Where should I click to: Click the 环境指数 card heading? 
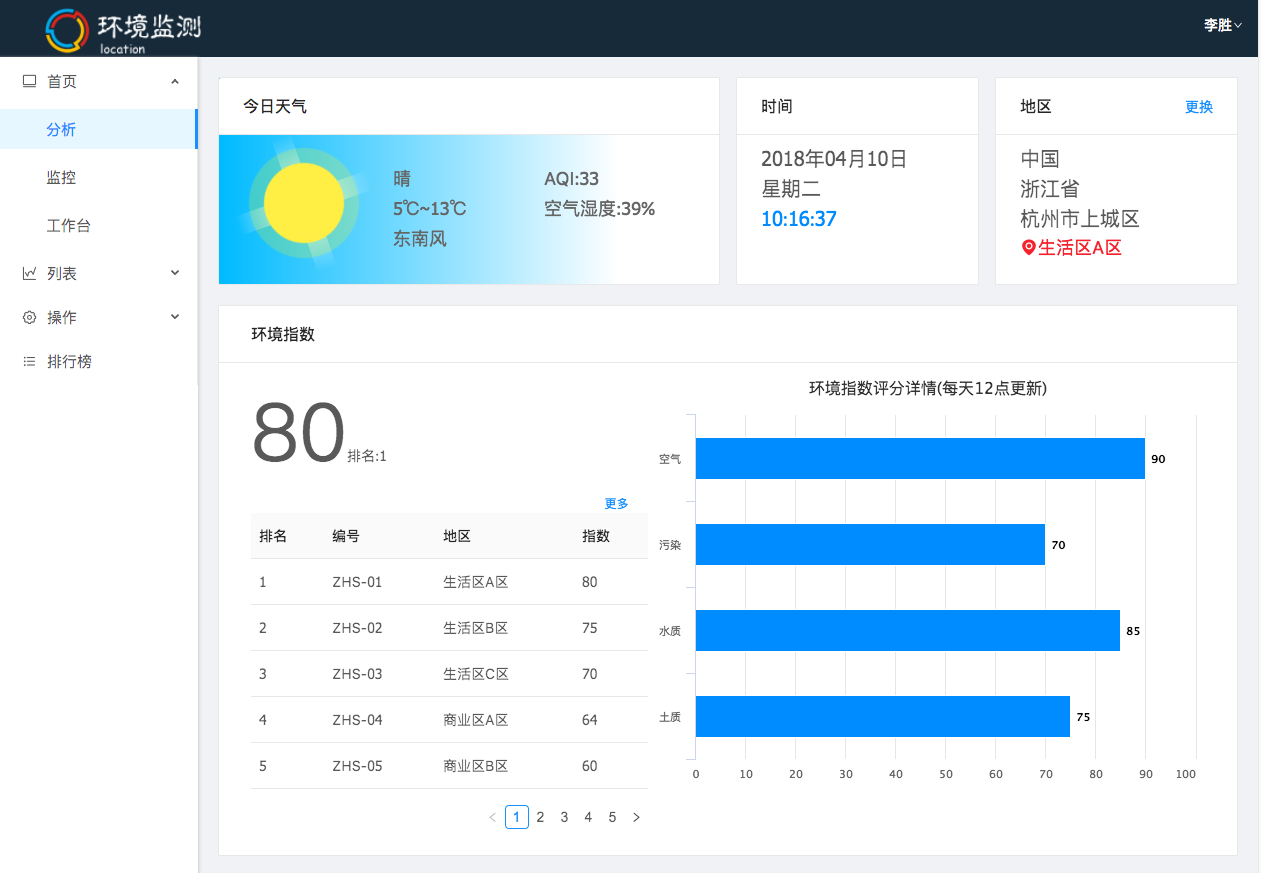tap(283, 334)
